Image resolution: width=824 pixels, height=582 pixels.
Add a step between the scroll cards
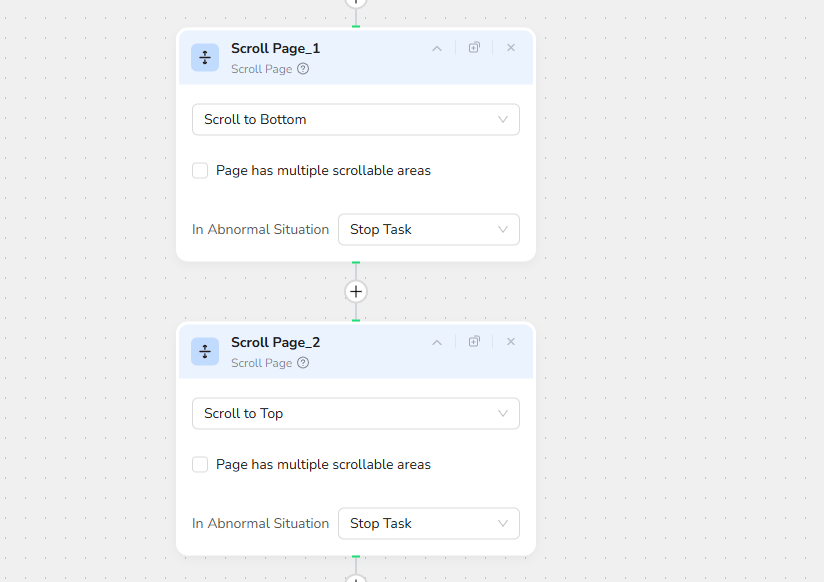click(356, 292)
